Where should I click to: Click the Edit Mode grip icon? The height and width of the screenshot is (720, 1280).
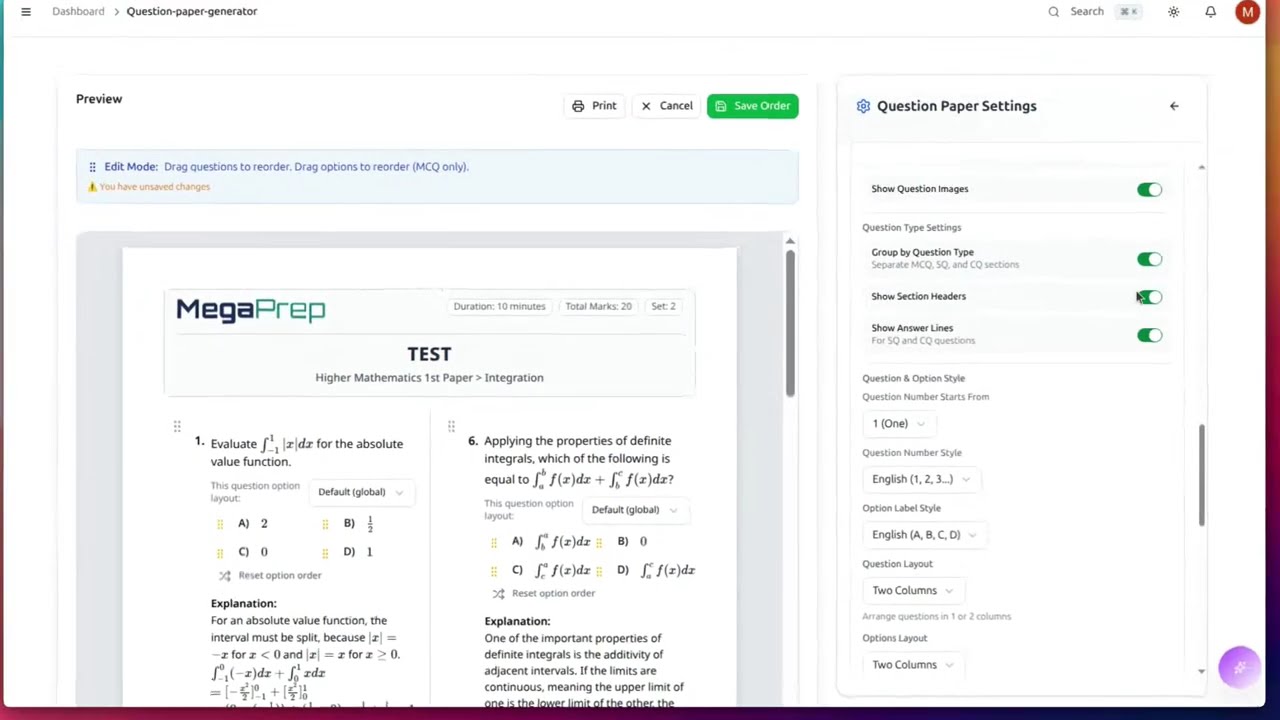coord(92,167)
